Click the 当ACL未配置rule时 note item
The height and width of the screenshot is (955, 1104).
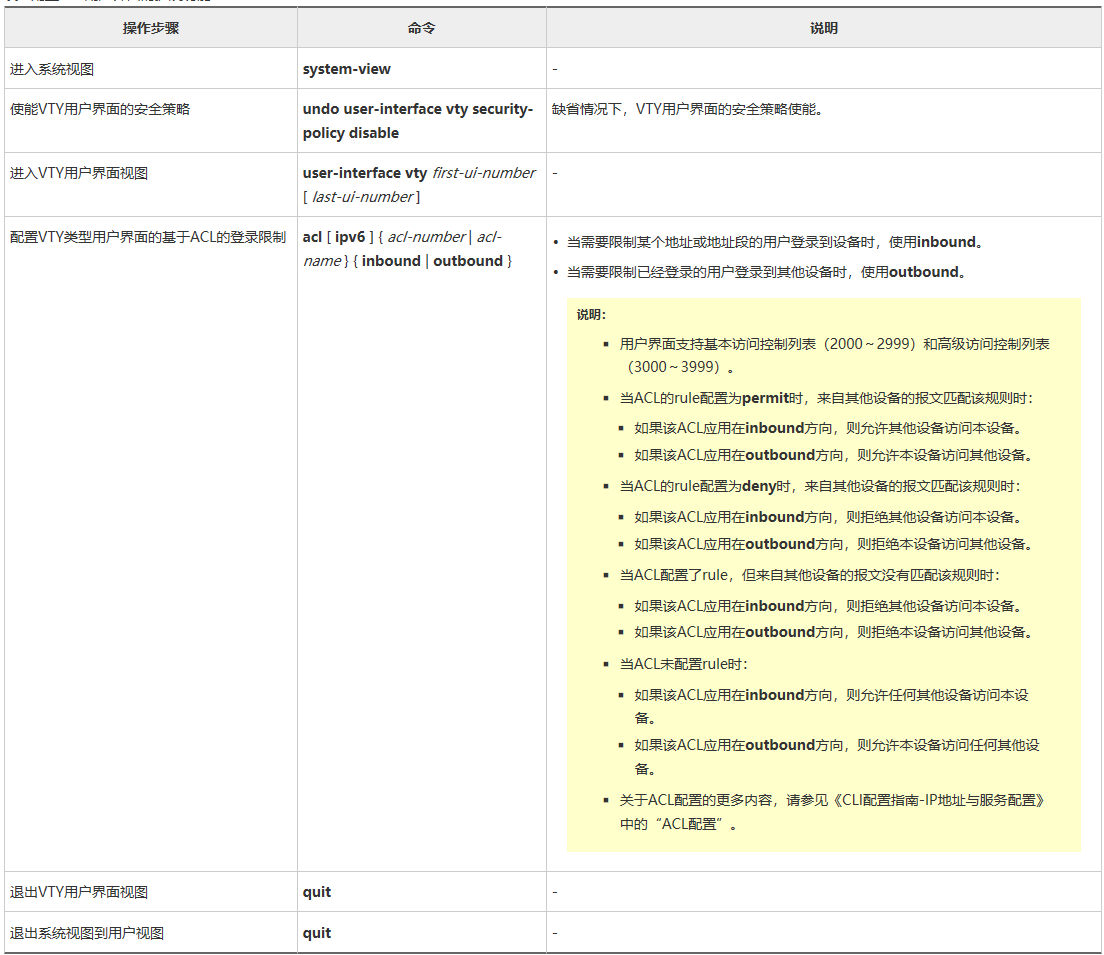pyautogui.click(x=683, y=664)
